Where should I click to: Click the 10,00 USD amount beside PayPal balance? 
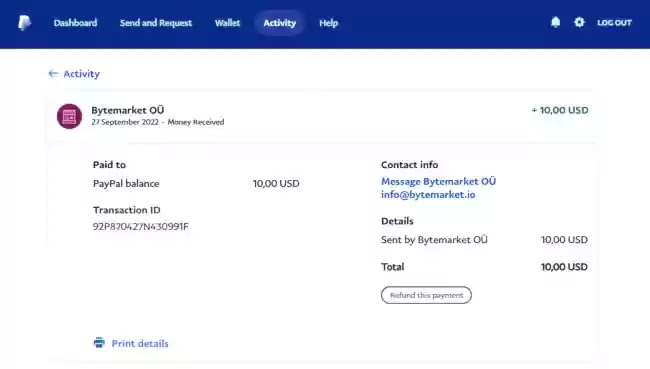click(x=276, y=184)
